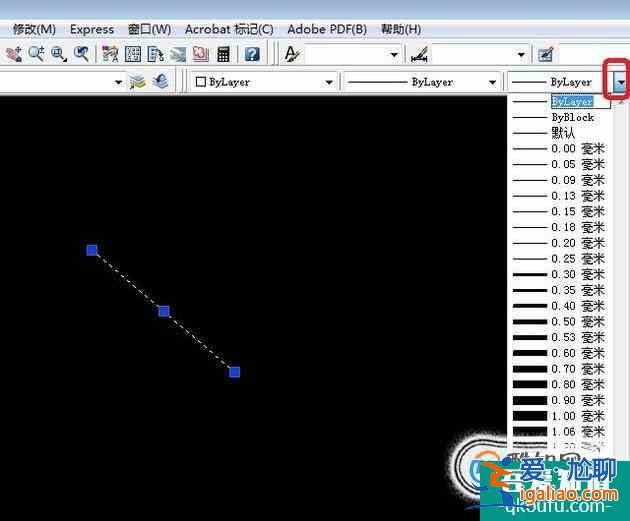
Task: Open the QuickCalc calculator icon
Action: [x=224, y=54]
